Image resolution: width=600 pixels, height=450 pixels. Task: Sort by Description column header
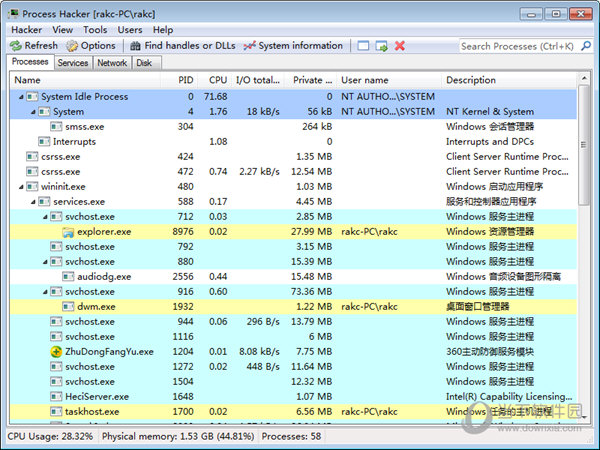point(509,80)
